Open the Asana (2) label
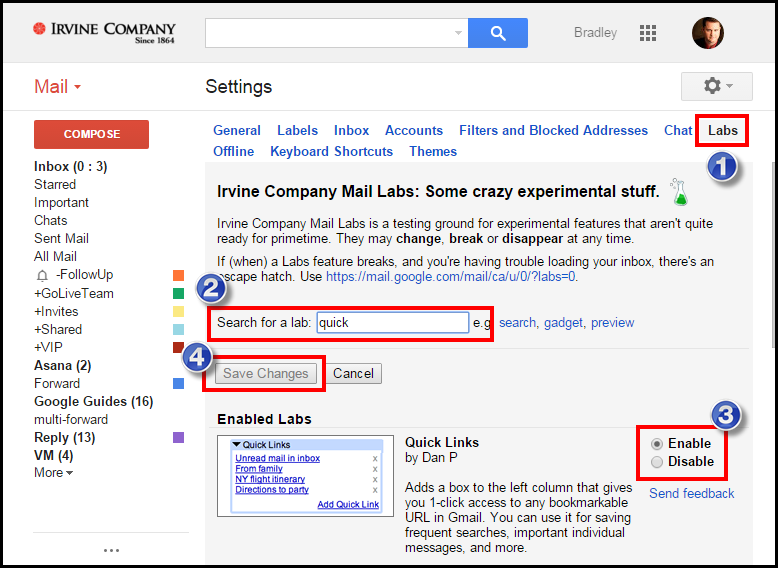778x568 pixels. 63,366
